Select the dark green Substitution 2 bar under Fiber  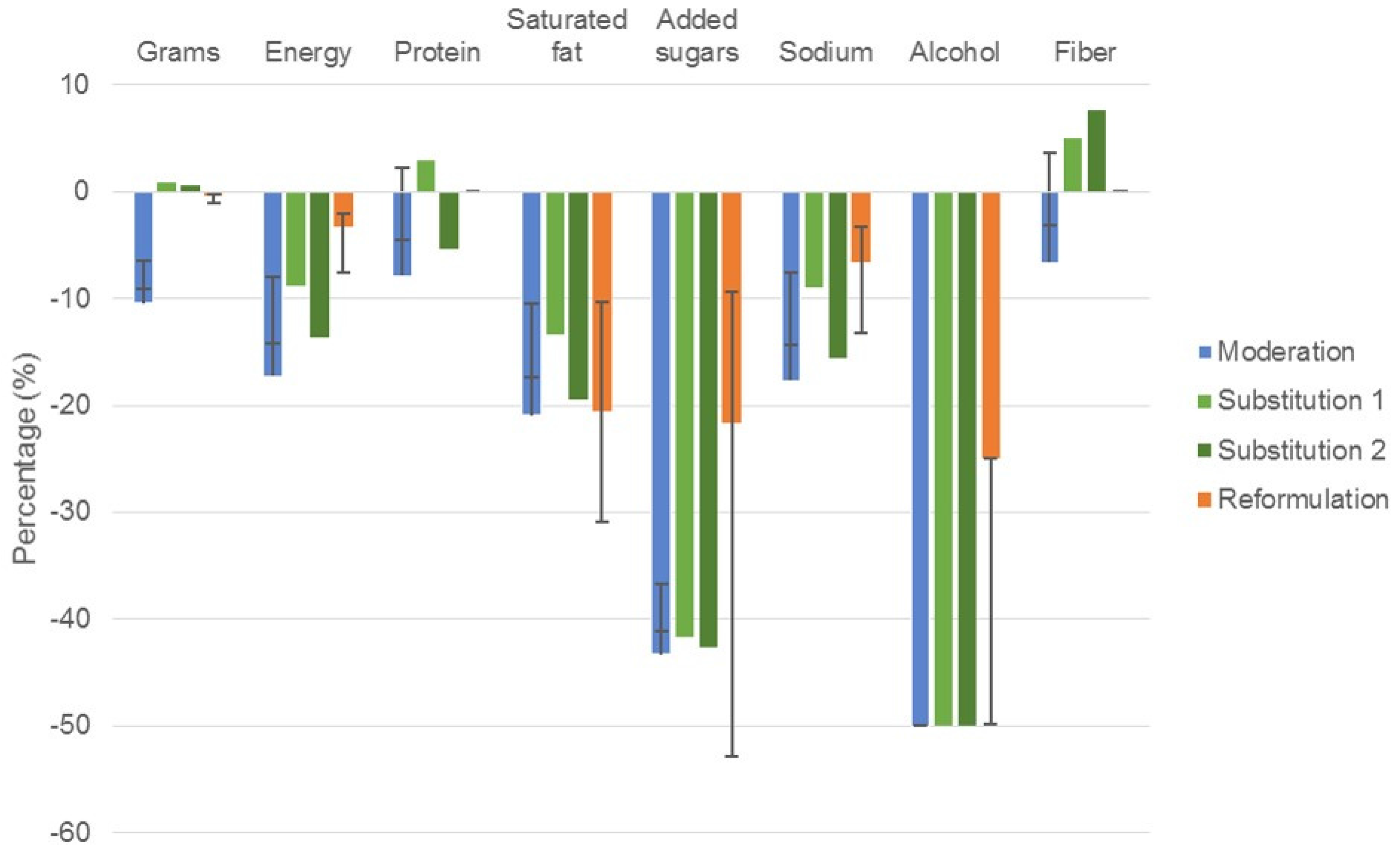(1097, 150)
